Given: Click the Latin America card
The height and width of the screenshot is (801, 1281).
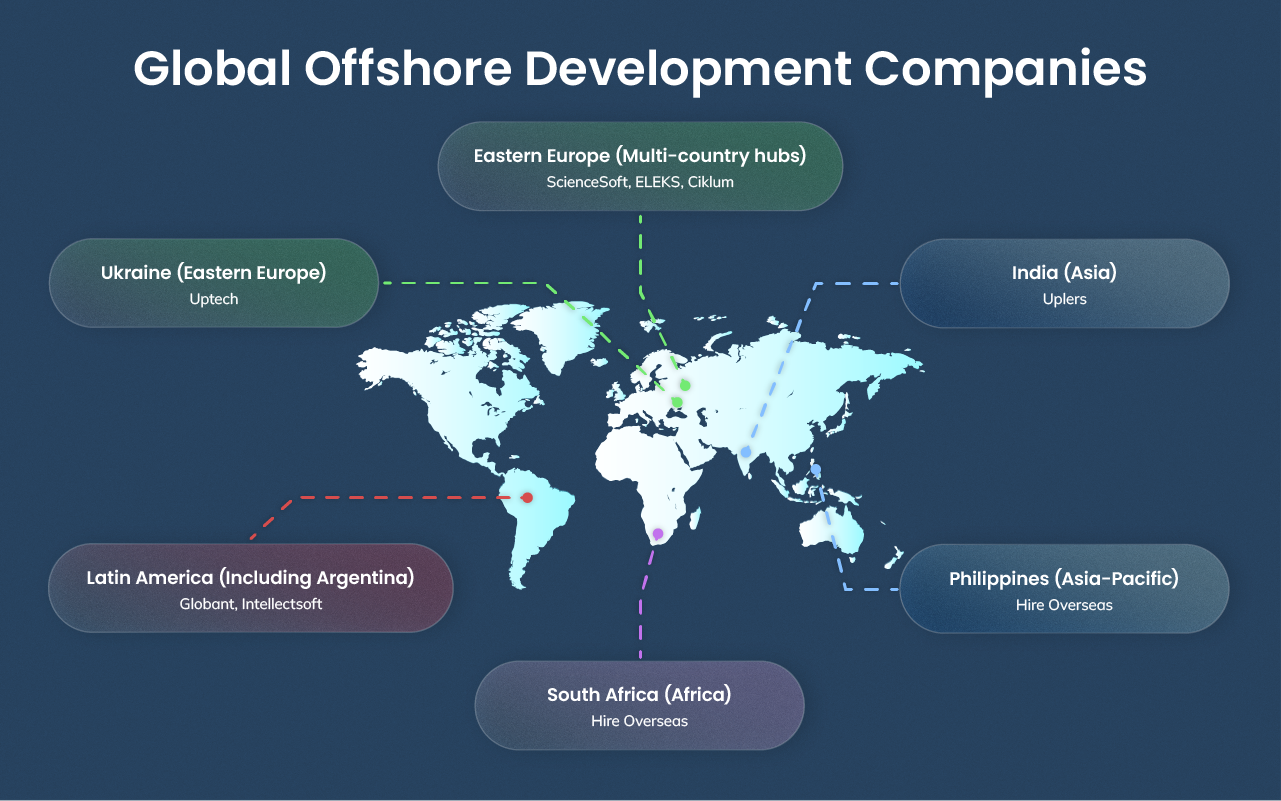Looking at the screenshot, I should coord(250,589).
